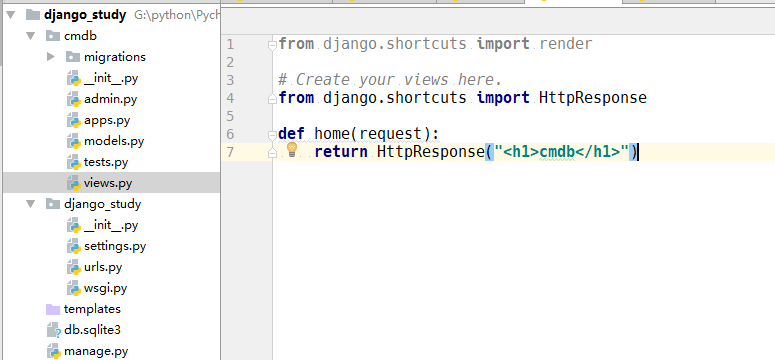Click the Python icon beside views.py

[74, 183]
